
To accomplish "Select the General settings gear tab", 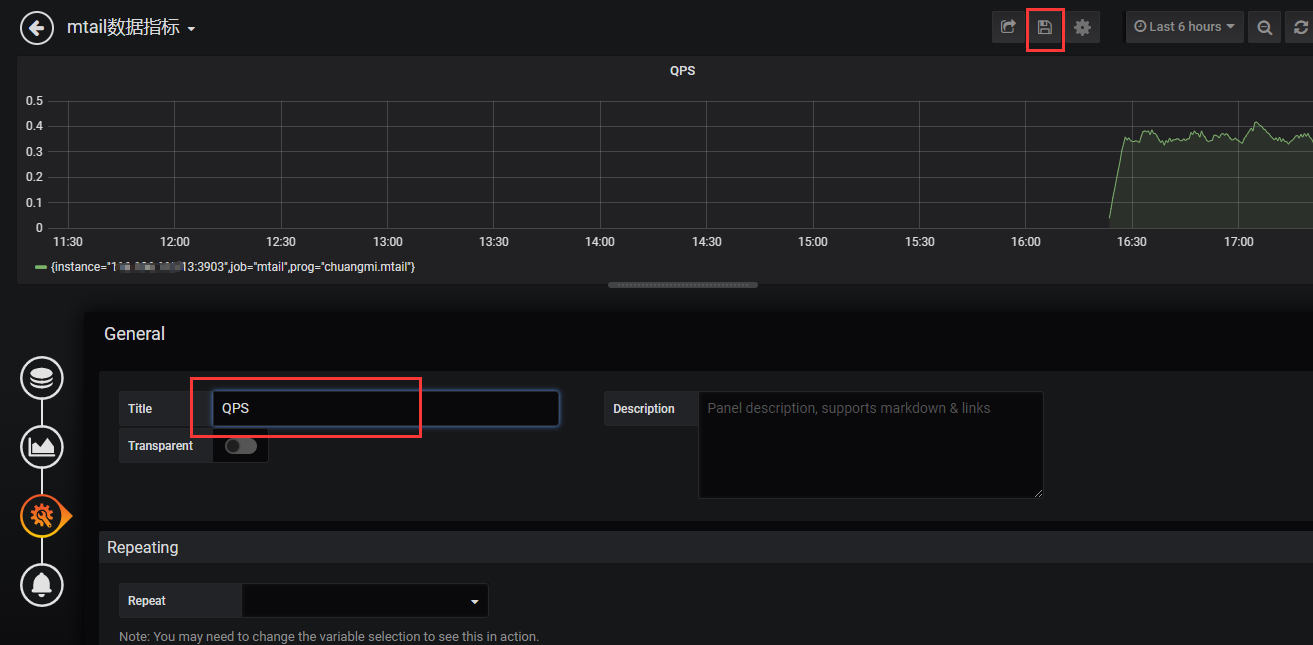I will click(x=42, y=515).
